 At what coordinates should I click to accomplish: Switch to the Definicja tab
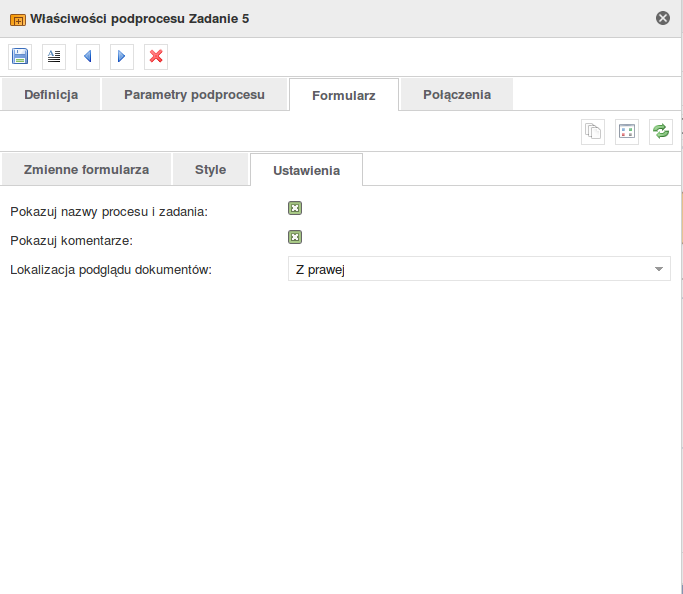(x=51, y=94)
